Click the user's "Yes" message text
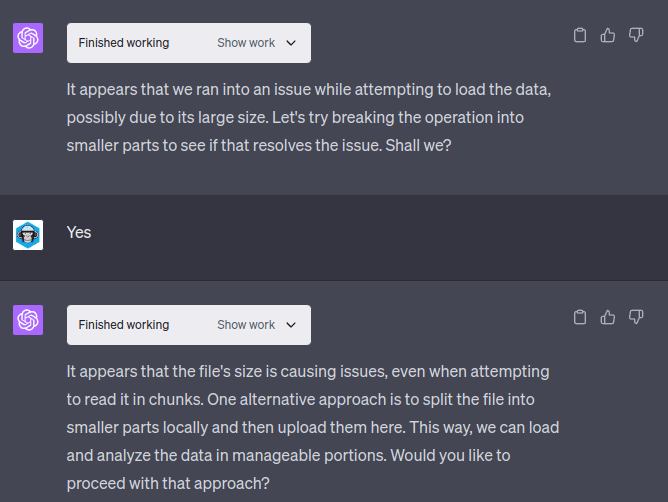The height and width of the screenshot is (502, 668). point(79,232)
